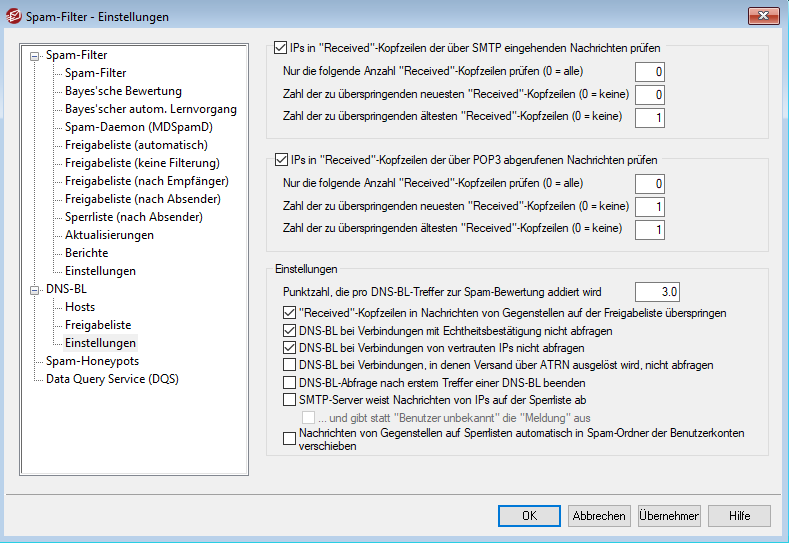Enable DNS-BL skip for ATRN connections
Image resolution: width=789 pixels, height=543 pixels.
290,366
